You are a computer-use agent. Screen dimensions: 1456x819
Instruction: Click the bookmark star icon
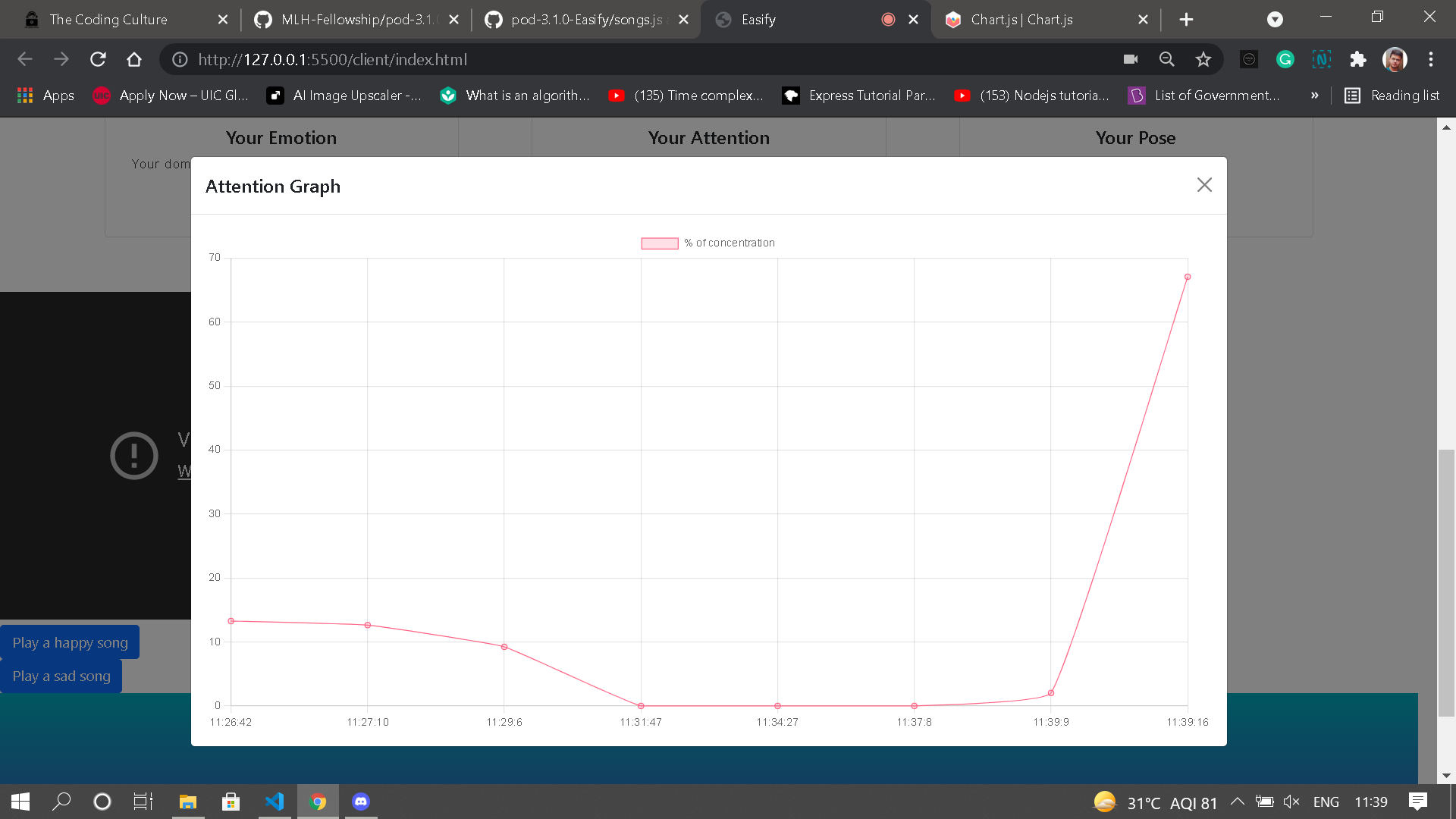click(x=1203, y=59)
